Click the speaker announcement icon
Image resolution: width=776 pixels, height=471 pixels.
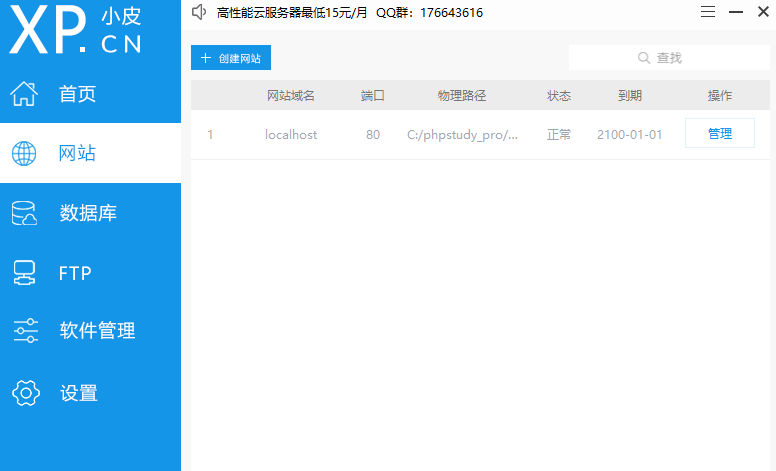(199, 12)
